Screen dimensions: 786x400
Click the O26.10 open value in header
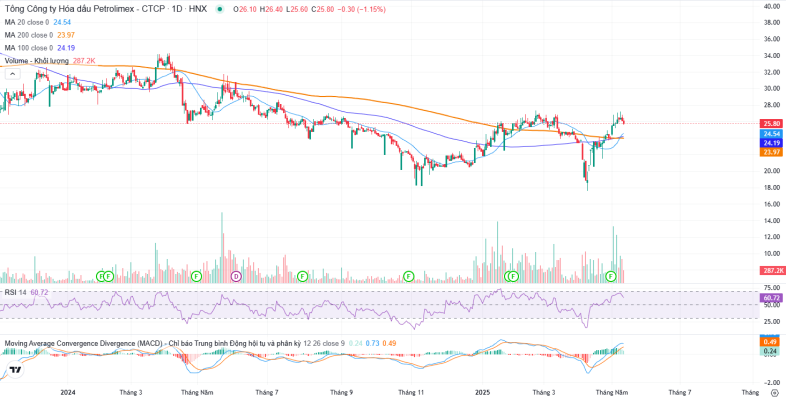click(246, 10)
